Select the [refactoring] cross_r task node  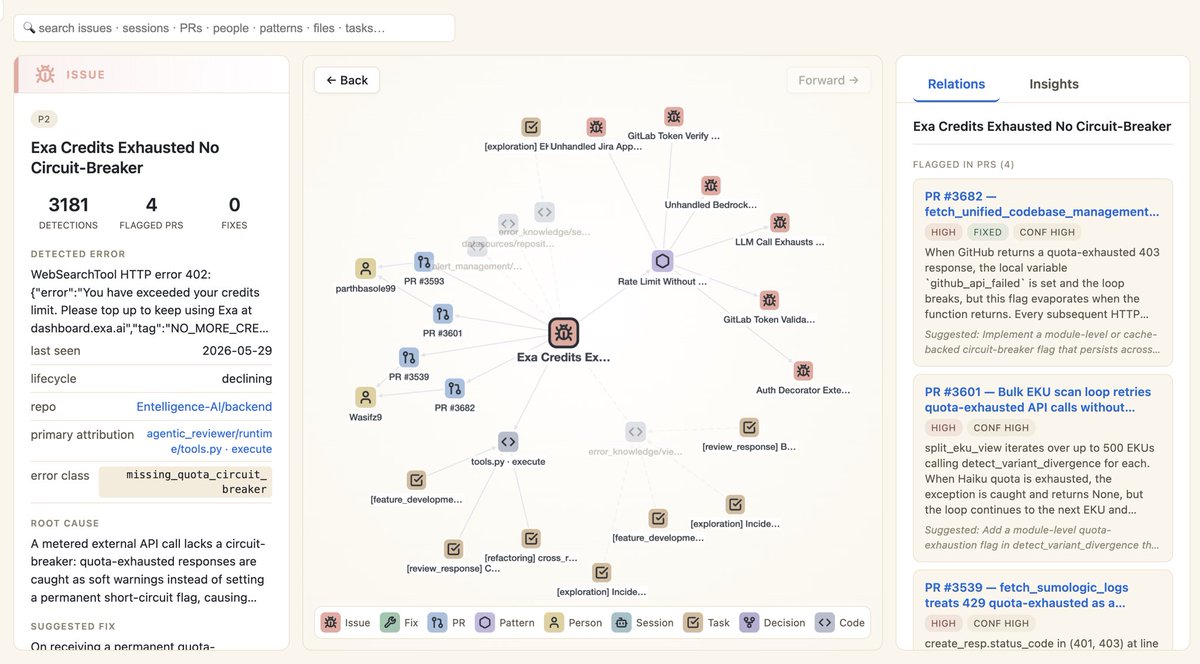click(x=531, y=538)
